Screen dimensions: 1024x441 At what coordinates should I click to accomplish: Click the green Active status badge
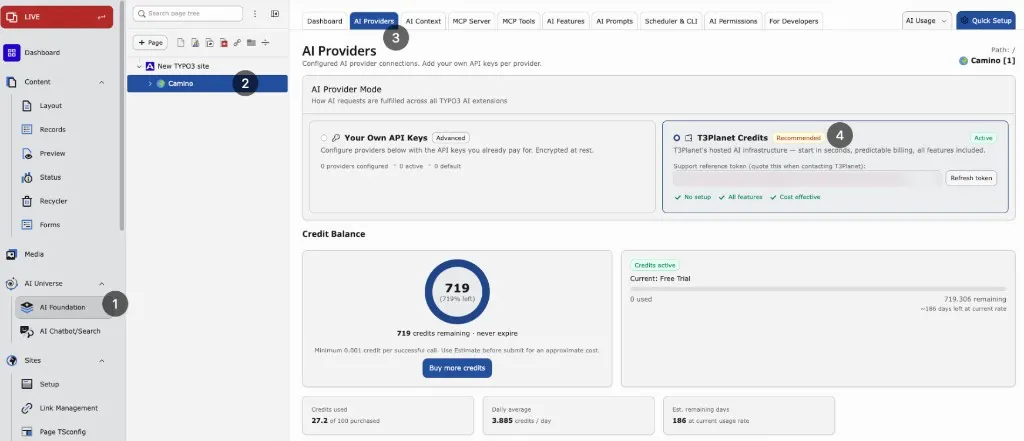pos(983,138)
